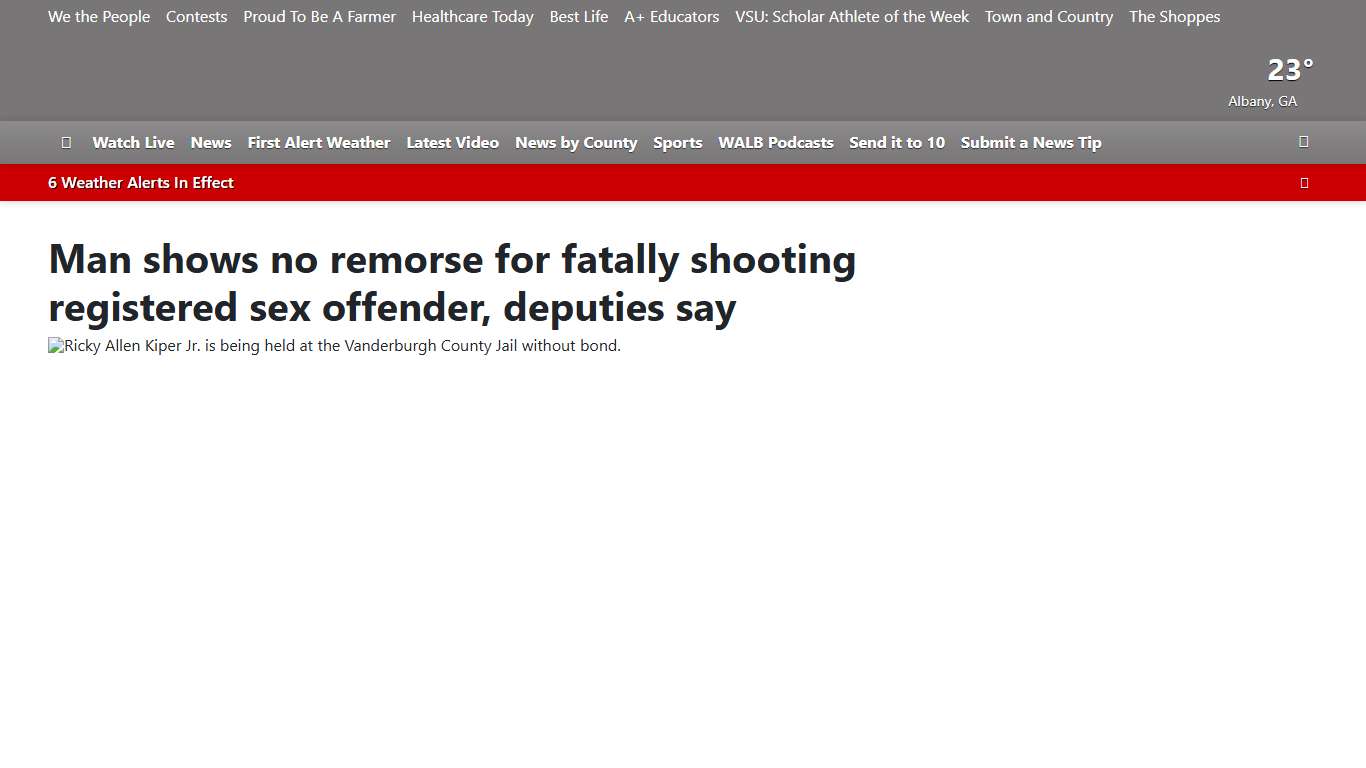Visit the We the People link
The width and height of the screenshot is (1366, 768).
99,17
